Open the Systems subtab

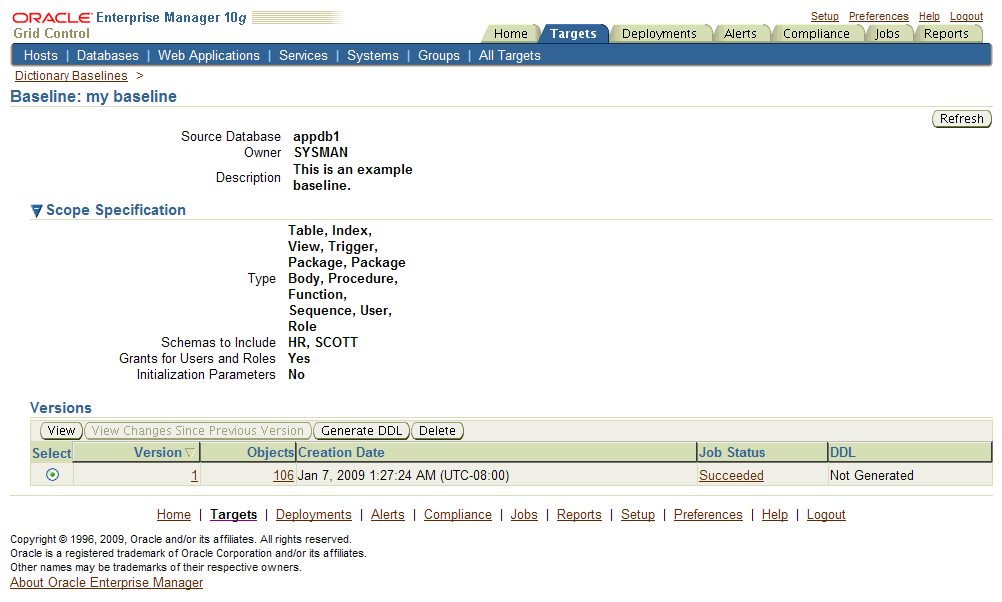[x=373, y=56]
